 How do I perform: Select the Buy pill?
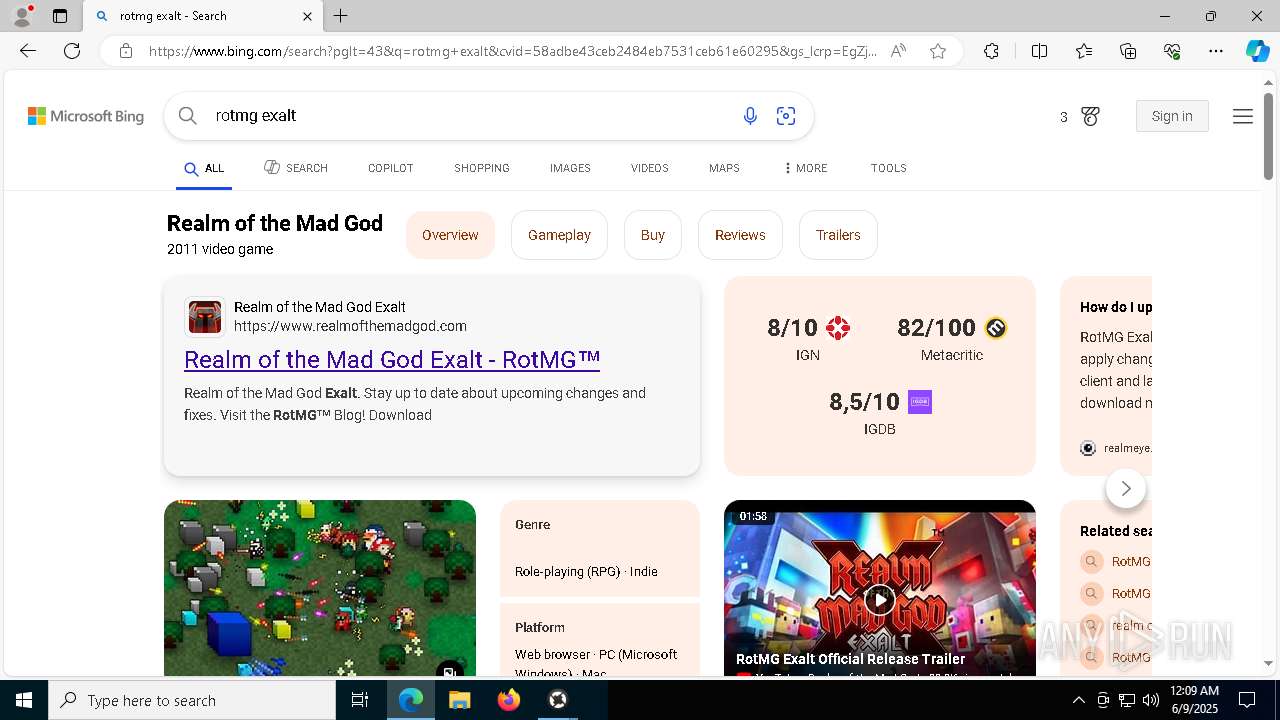[x=653, y=235]
